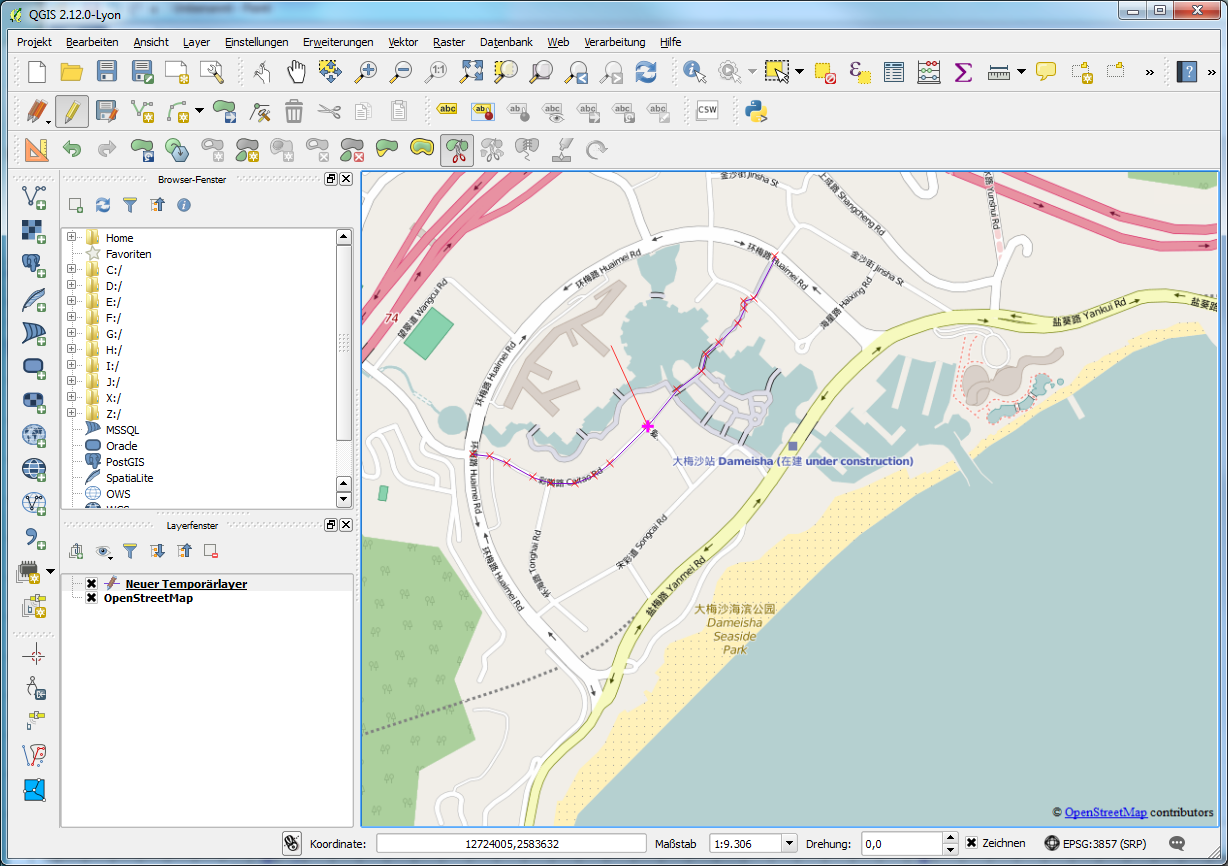The height and width of the screenshot is (866, 1228).
Task: Open the Help icon in toolbar
Action: tap(1187, 71)
